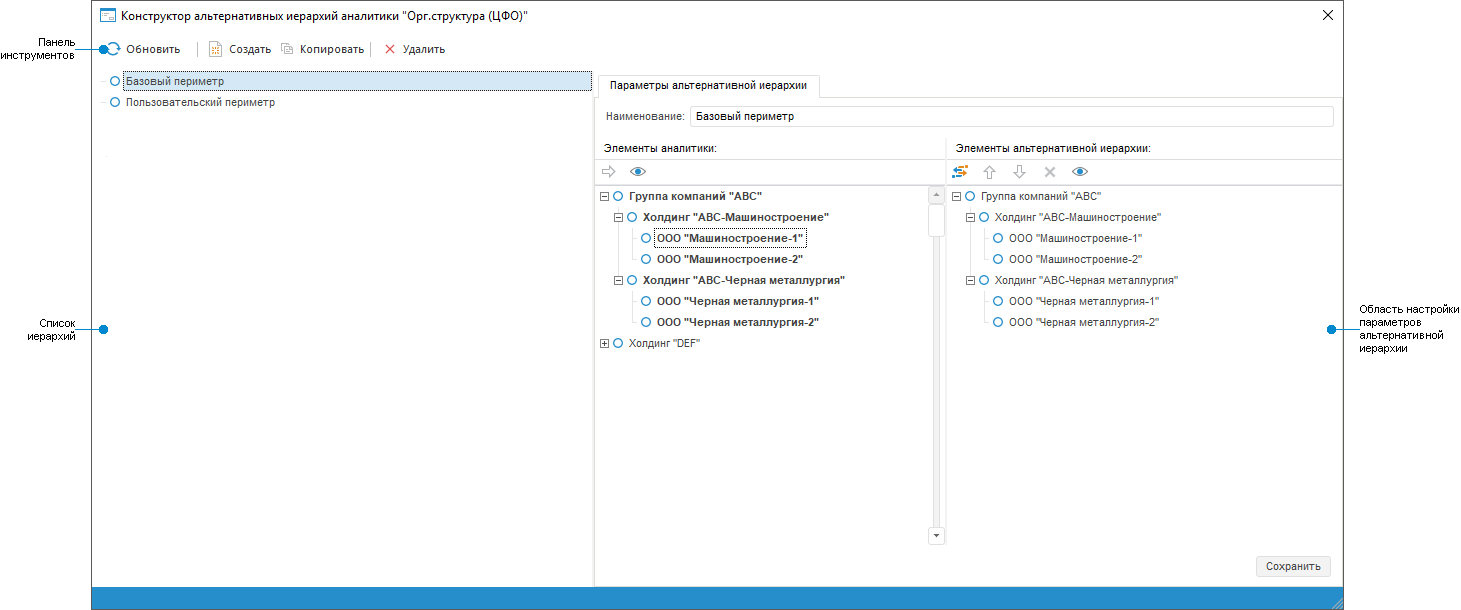Collapse Холдинг "ABC-Черная металлургия" in analytics tree

(618, 280)
